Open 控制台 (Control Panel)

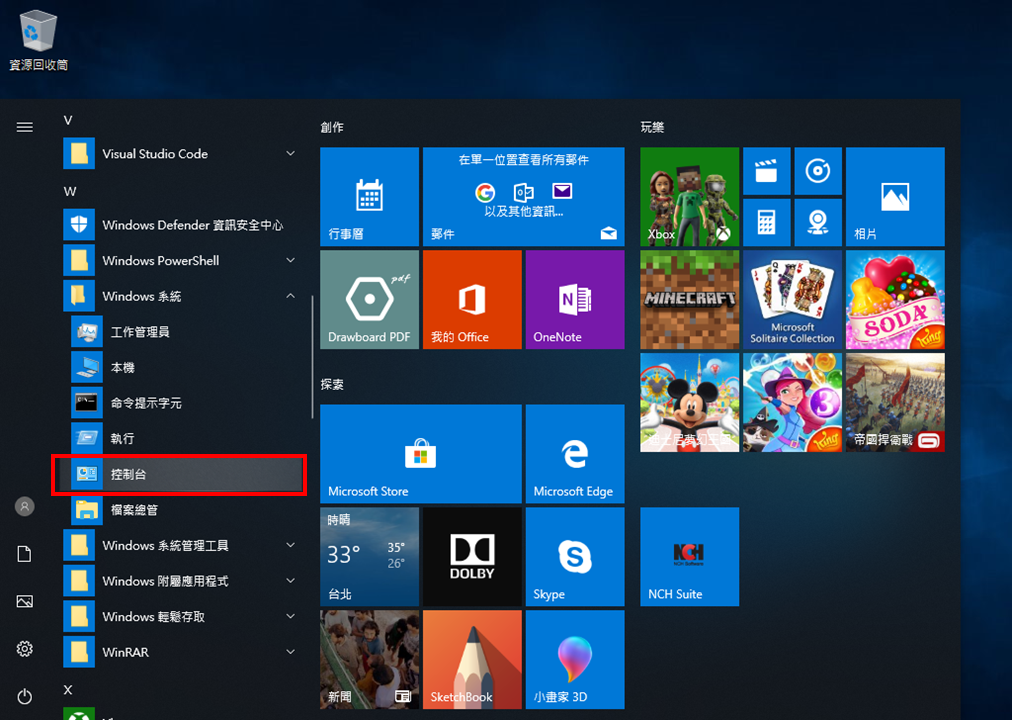181,474
